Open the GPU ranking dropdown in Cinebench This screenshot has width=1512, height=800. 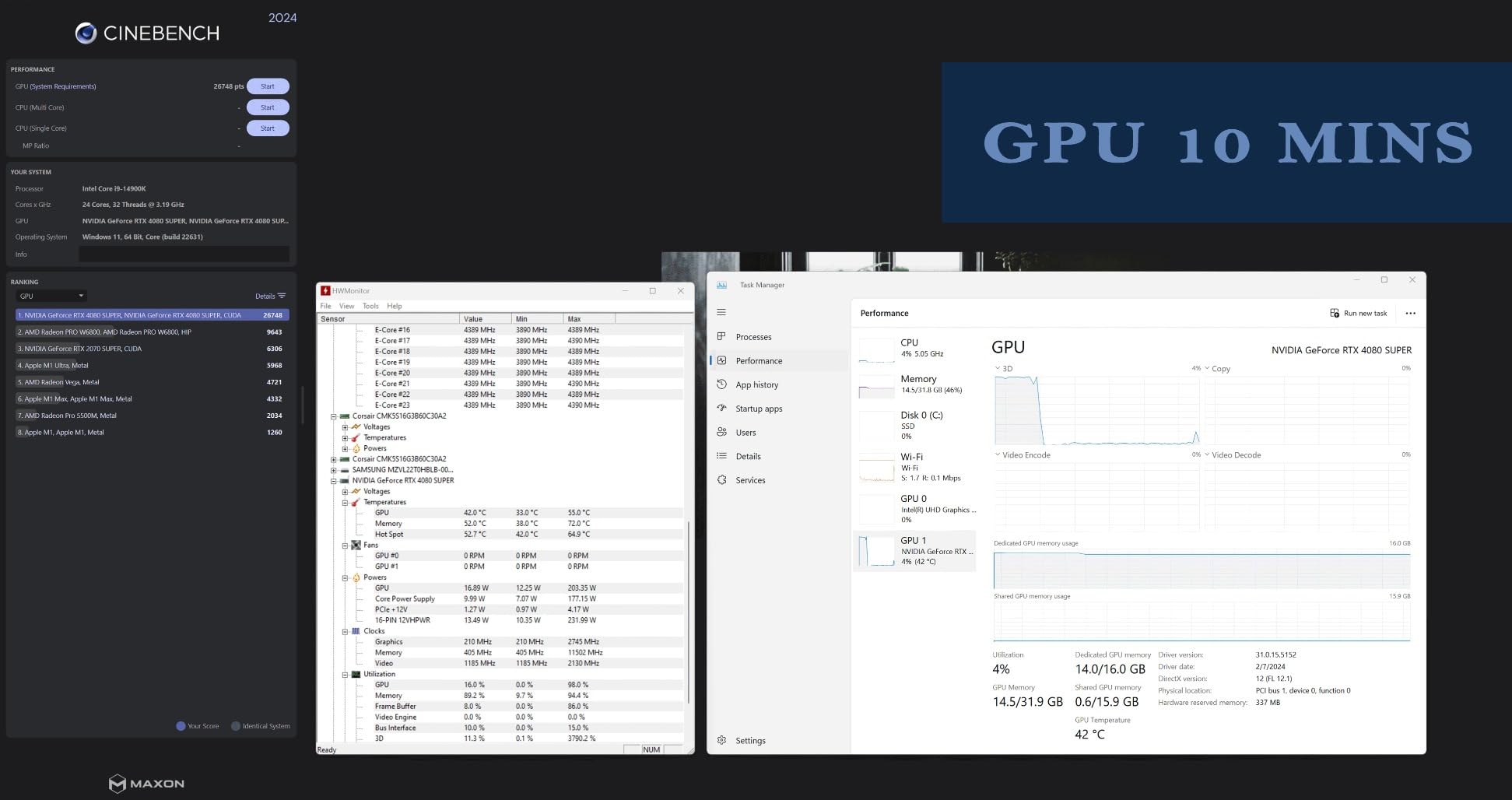pos(51,296)
